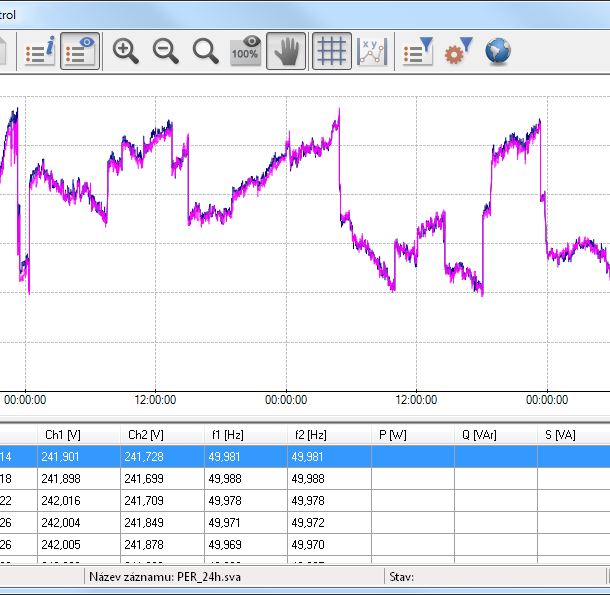Open the gear filter settings

coord(458,51)
